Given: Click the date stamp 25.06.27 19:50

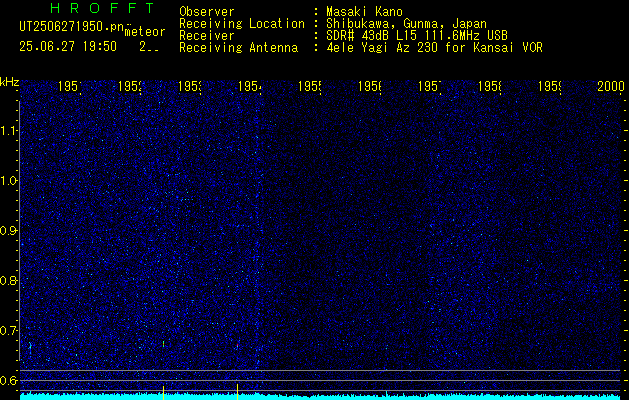Looking at the screenshot, I should [x=68, y=47].
